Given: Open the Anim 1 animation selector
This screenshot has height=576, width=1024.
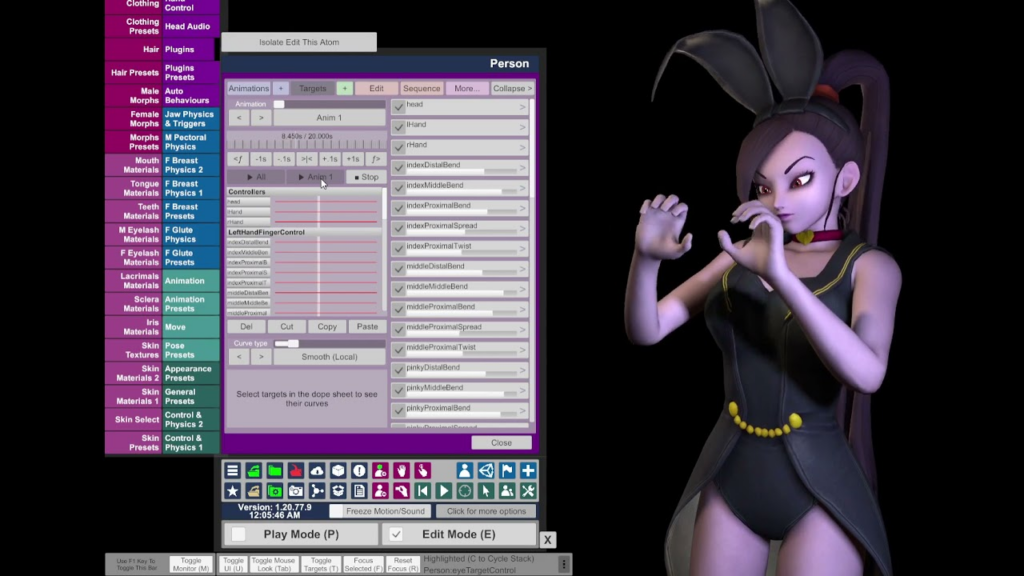Looking at the screenshot, I should [329, 118].
